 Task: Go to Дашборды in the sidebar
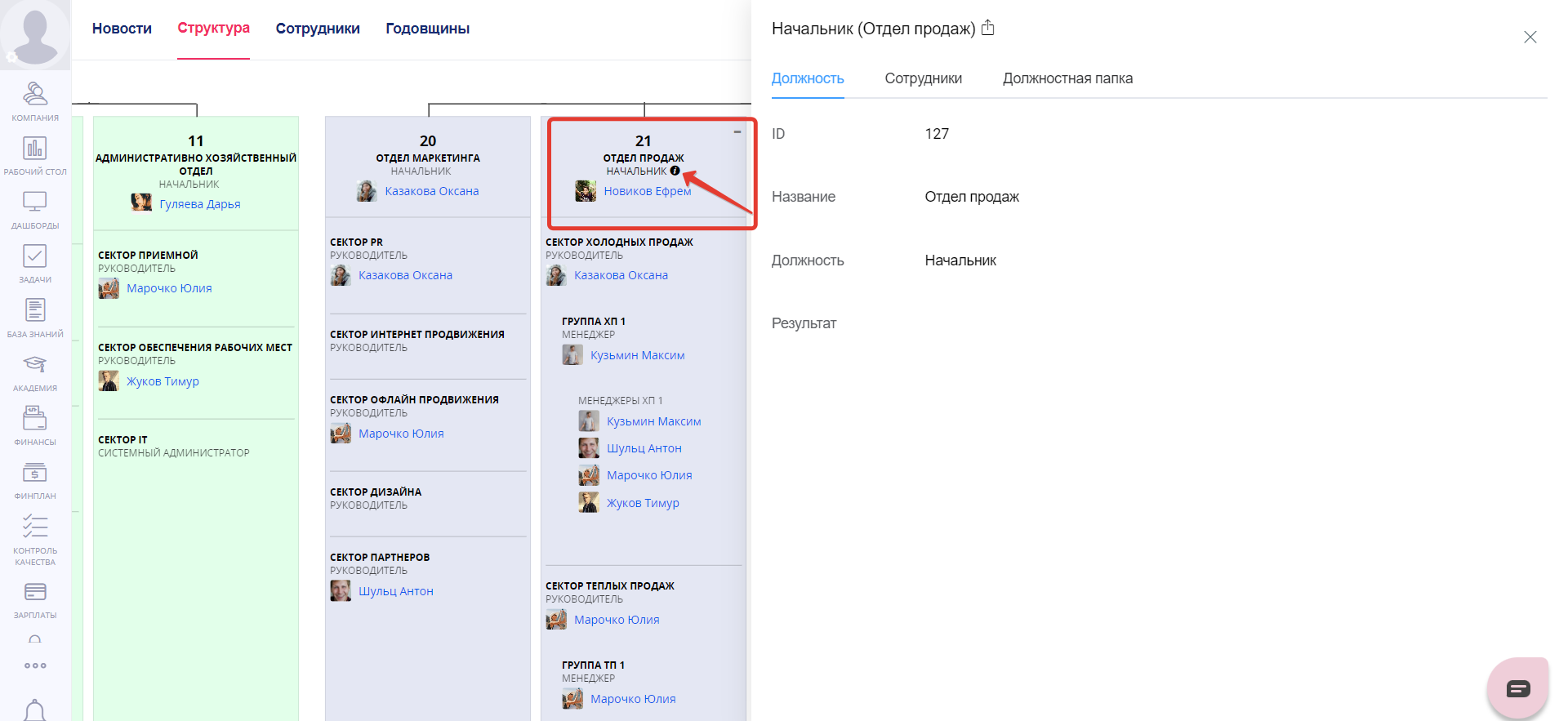coord(35,209)
